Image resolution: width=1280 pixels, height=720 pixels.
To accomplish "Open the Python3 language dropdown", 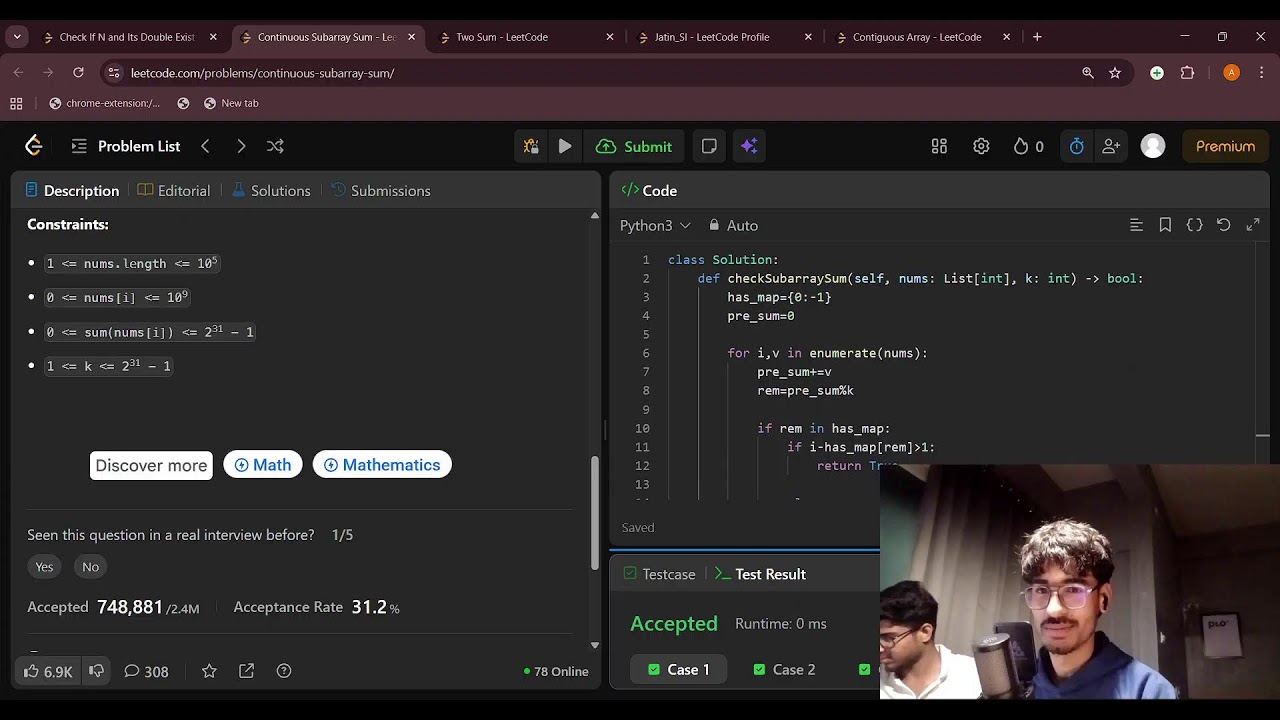I will click(x=655, y=225).
